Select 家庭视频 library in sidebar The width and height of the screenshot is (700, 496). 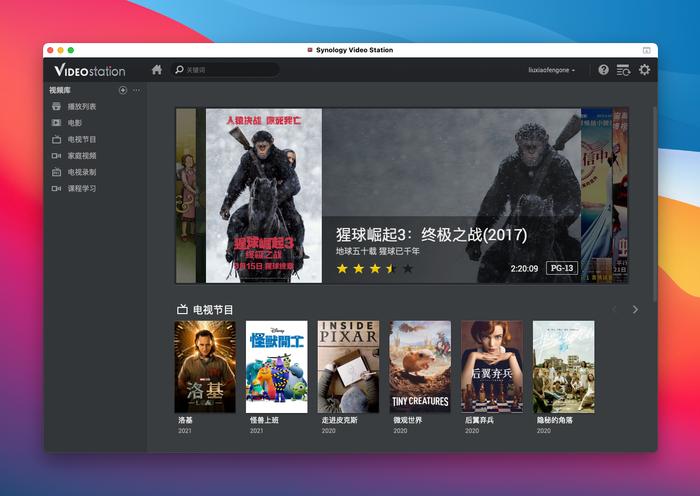coord(82,155)
